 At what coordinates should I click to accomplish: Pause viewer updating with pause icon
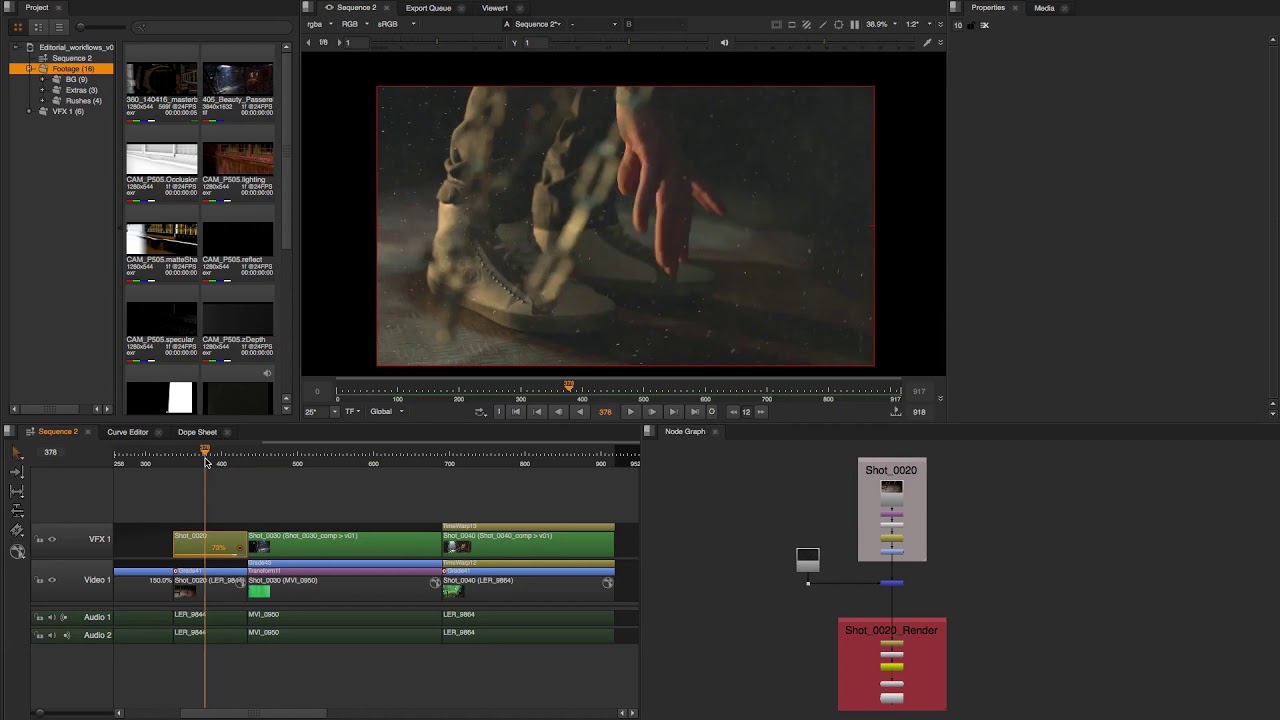click(x=854, y=24)
